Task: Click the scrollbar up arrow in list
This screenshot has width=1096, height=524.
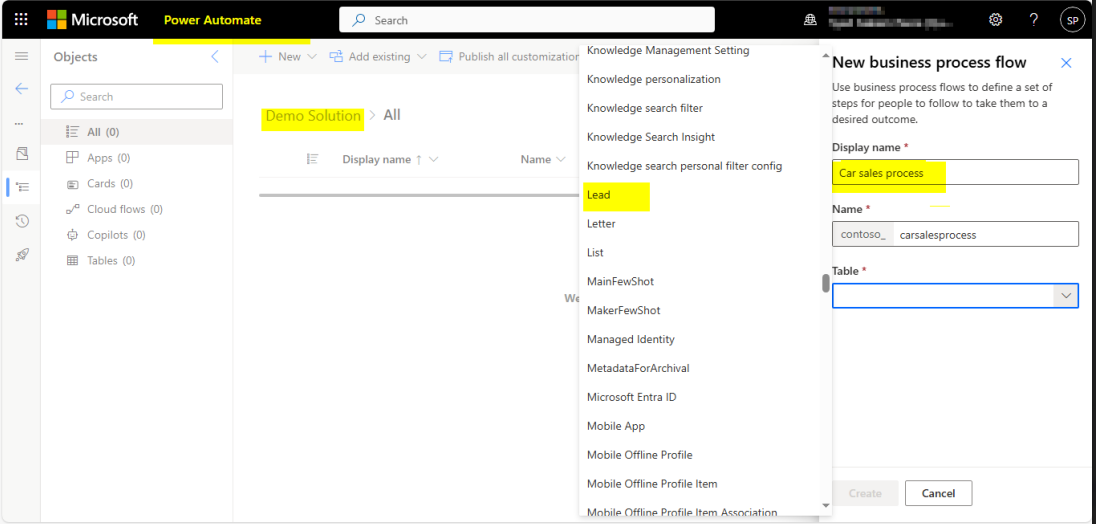Action: point(825,56)
